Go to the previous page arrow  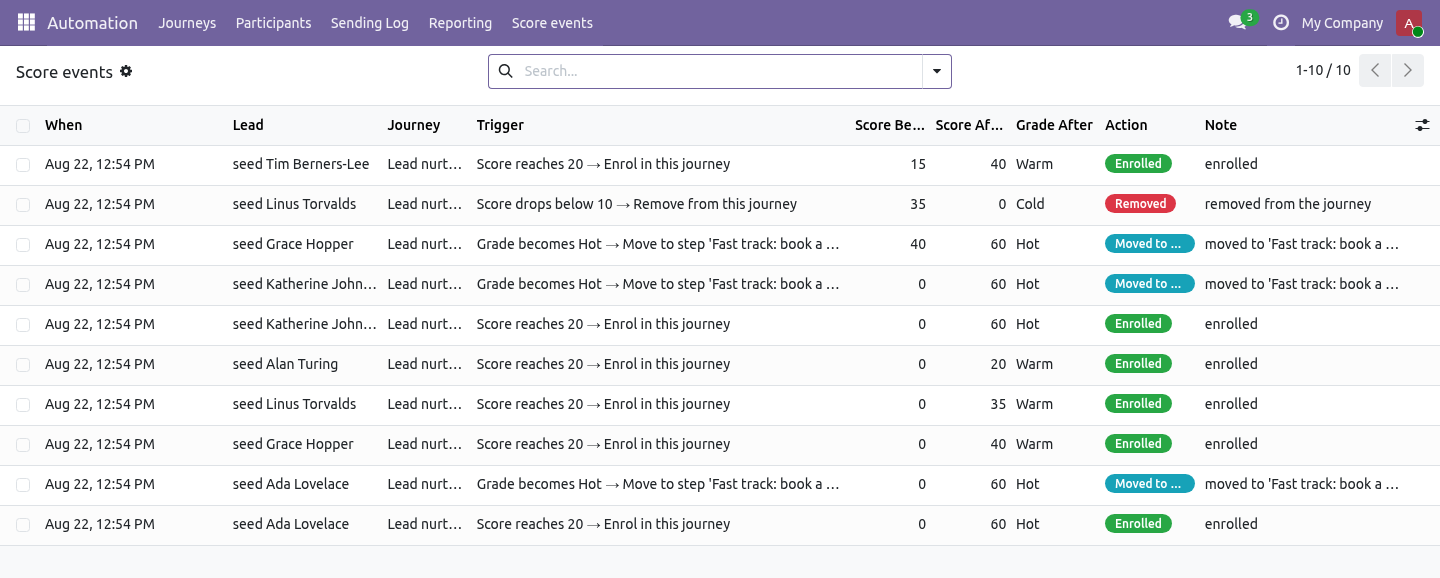(1375, 71)
